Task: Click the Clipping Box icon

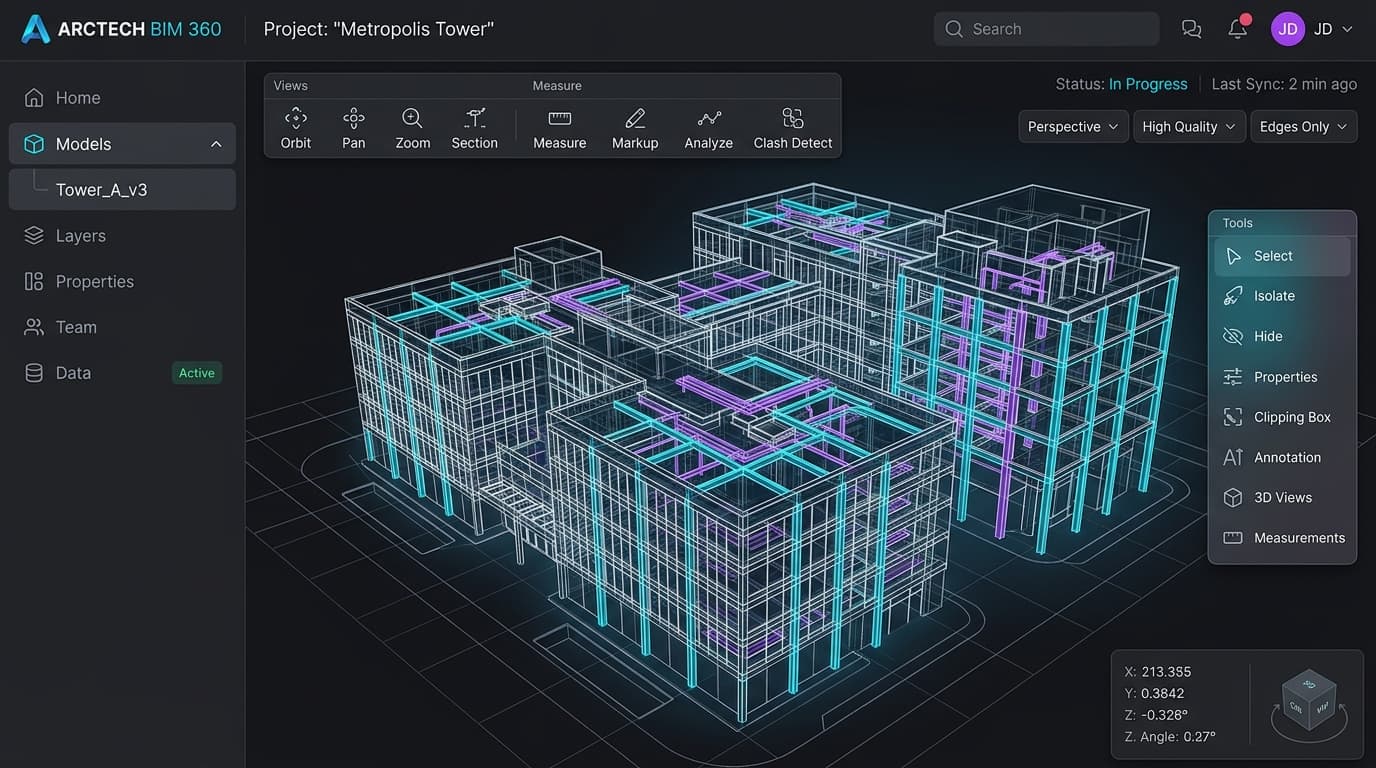Action: [1233, 417]
